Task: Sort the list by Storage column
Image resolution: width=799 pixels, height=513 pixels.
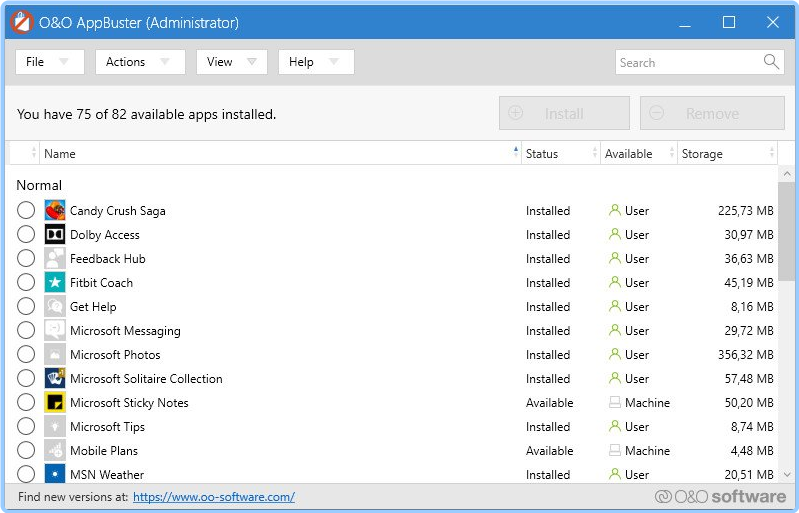Action: click(723, 154)
